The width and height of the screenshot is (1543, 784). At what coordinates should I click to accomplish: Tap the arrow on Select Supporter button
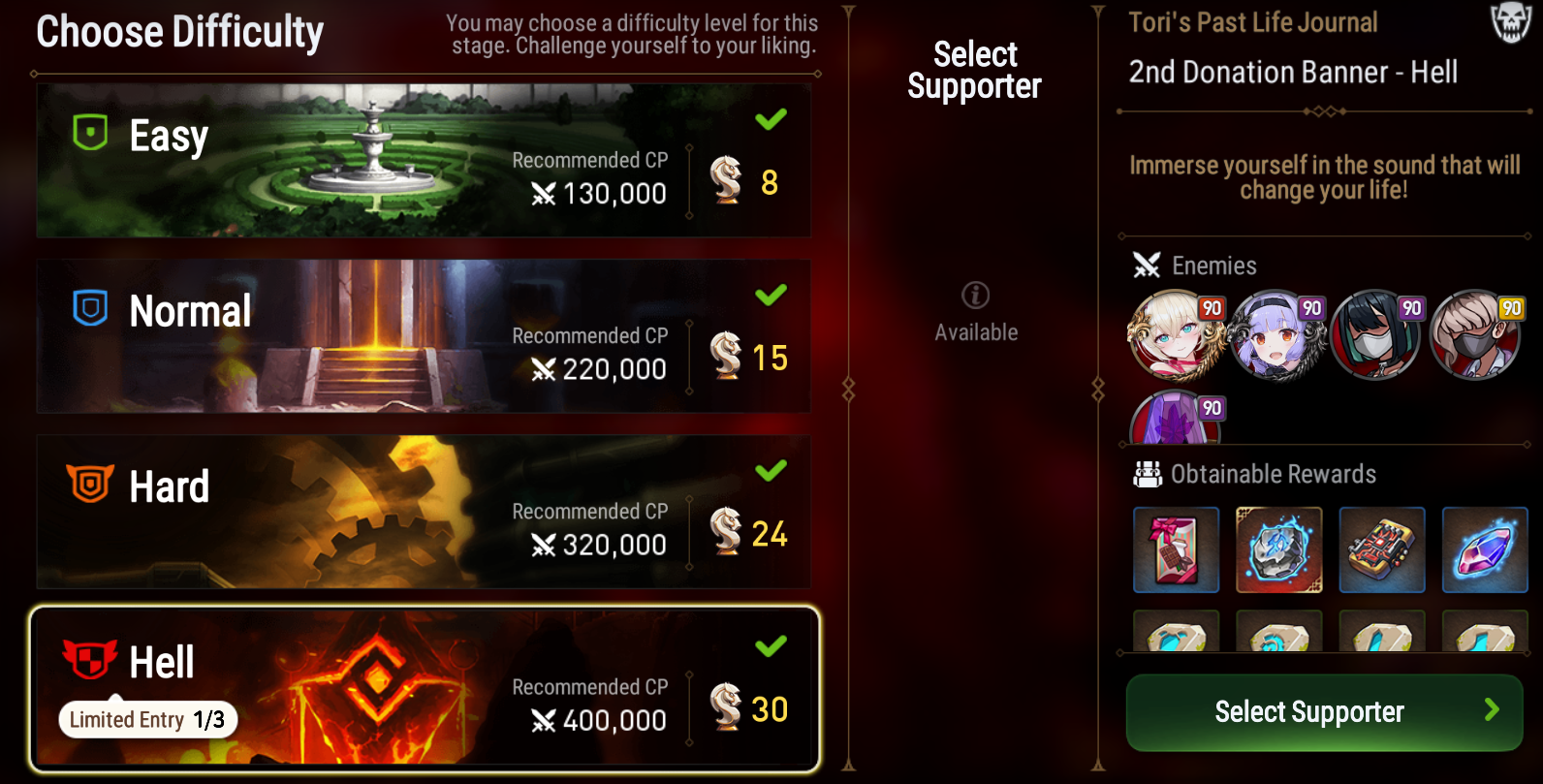[x=1492, y=710]
